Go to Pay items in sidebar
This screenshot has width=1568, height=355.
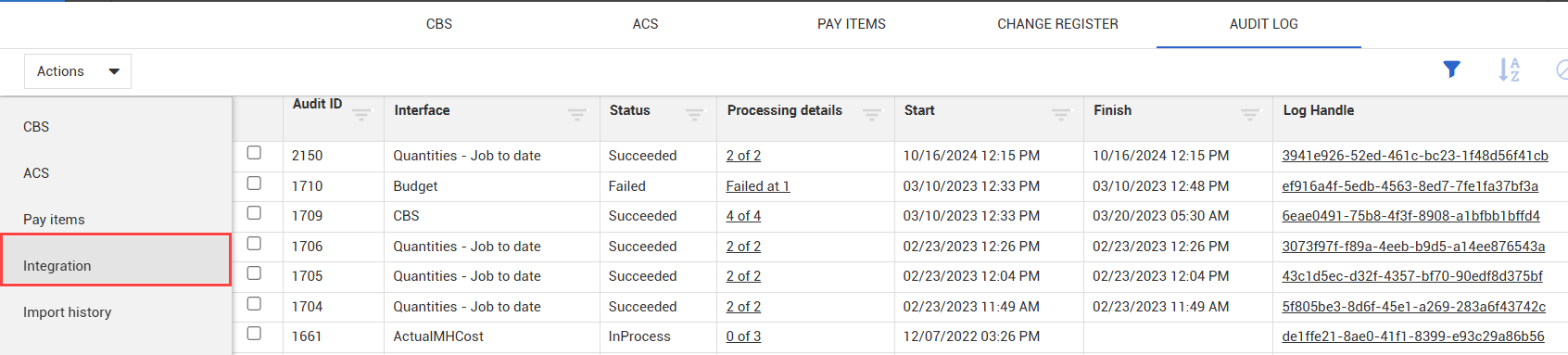(x=54, y=220)
